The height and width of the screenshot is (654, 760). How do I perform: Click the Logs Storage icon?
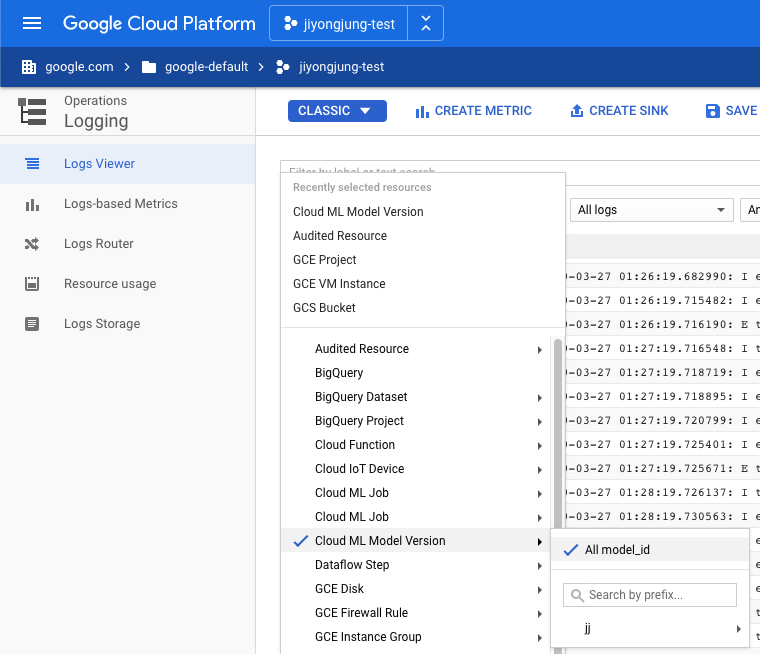click(32, 324)
